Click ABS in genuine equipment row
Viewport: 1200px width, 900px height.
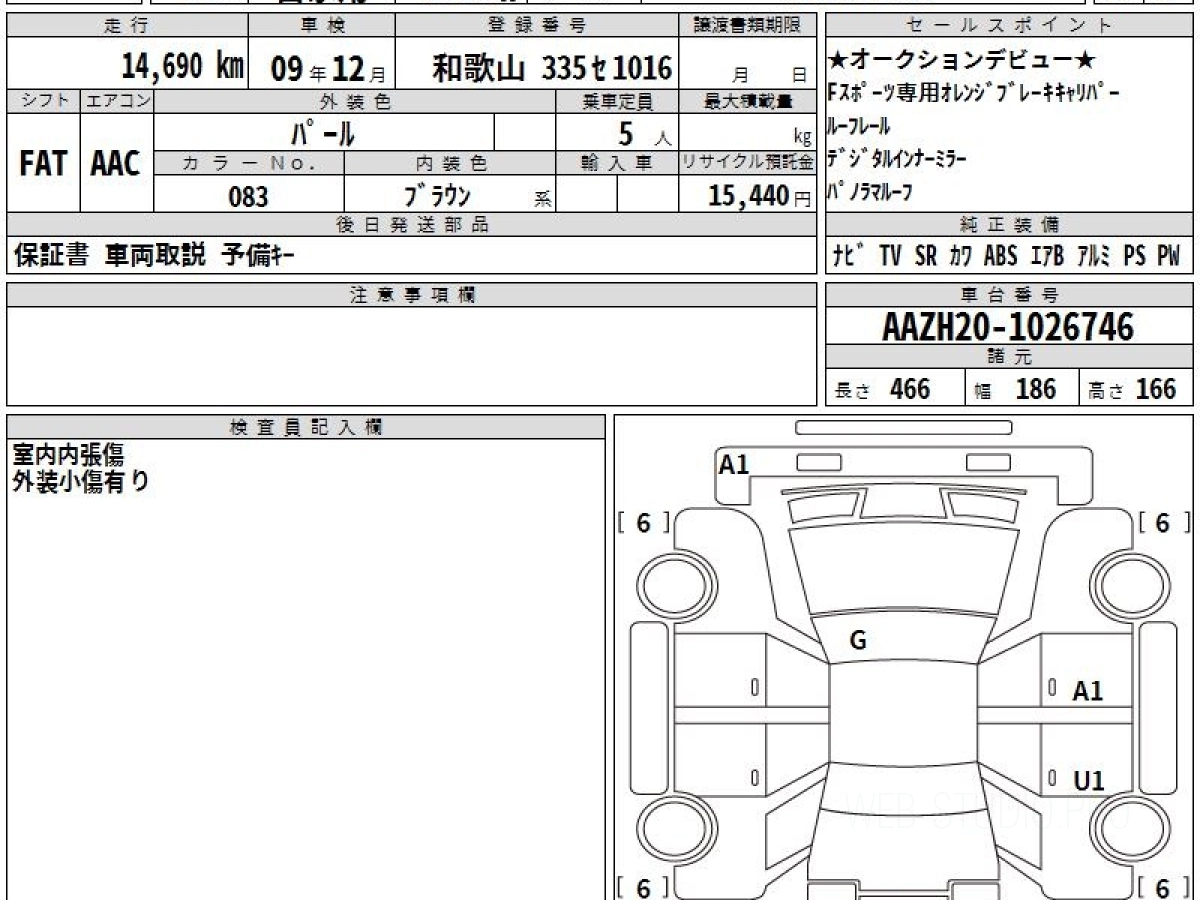point(1000,256)
